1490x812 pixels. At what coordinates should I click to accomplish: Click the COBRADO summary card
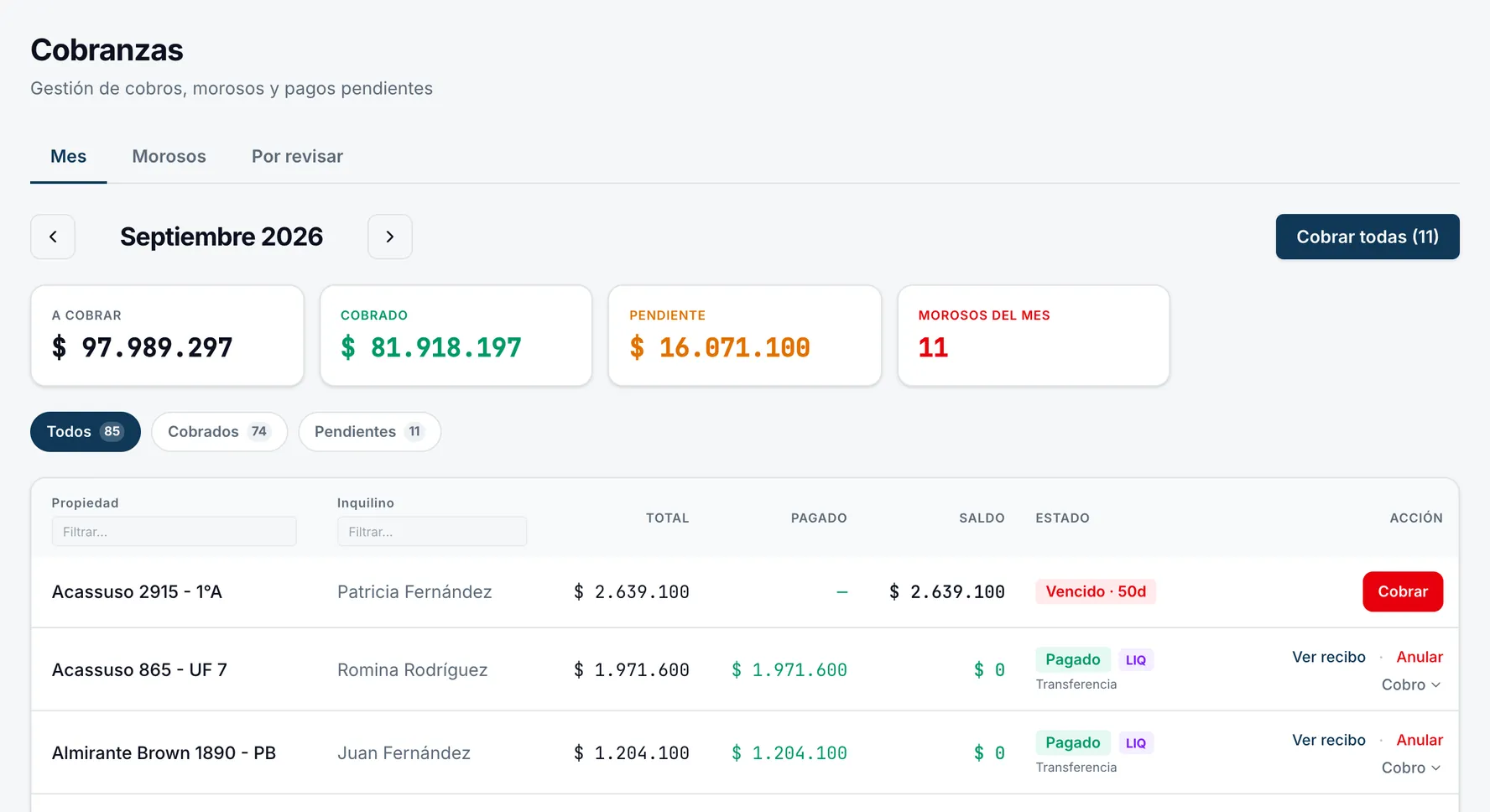click(x=456, y=336)
